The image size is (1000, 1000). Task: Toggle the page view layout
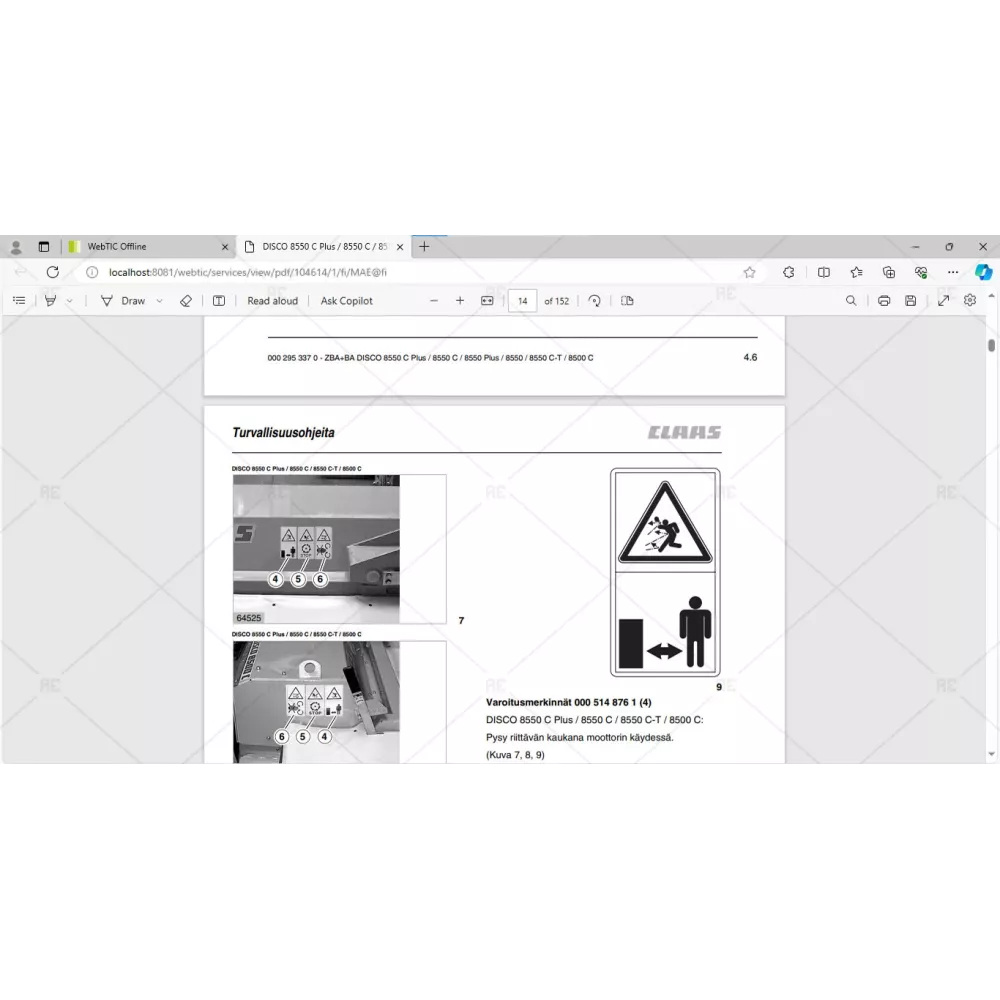coord(627,300)
